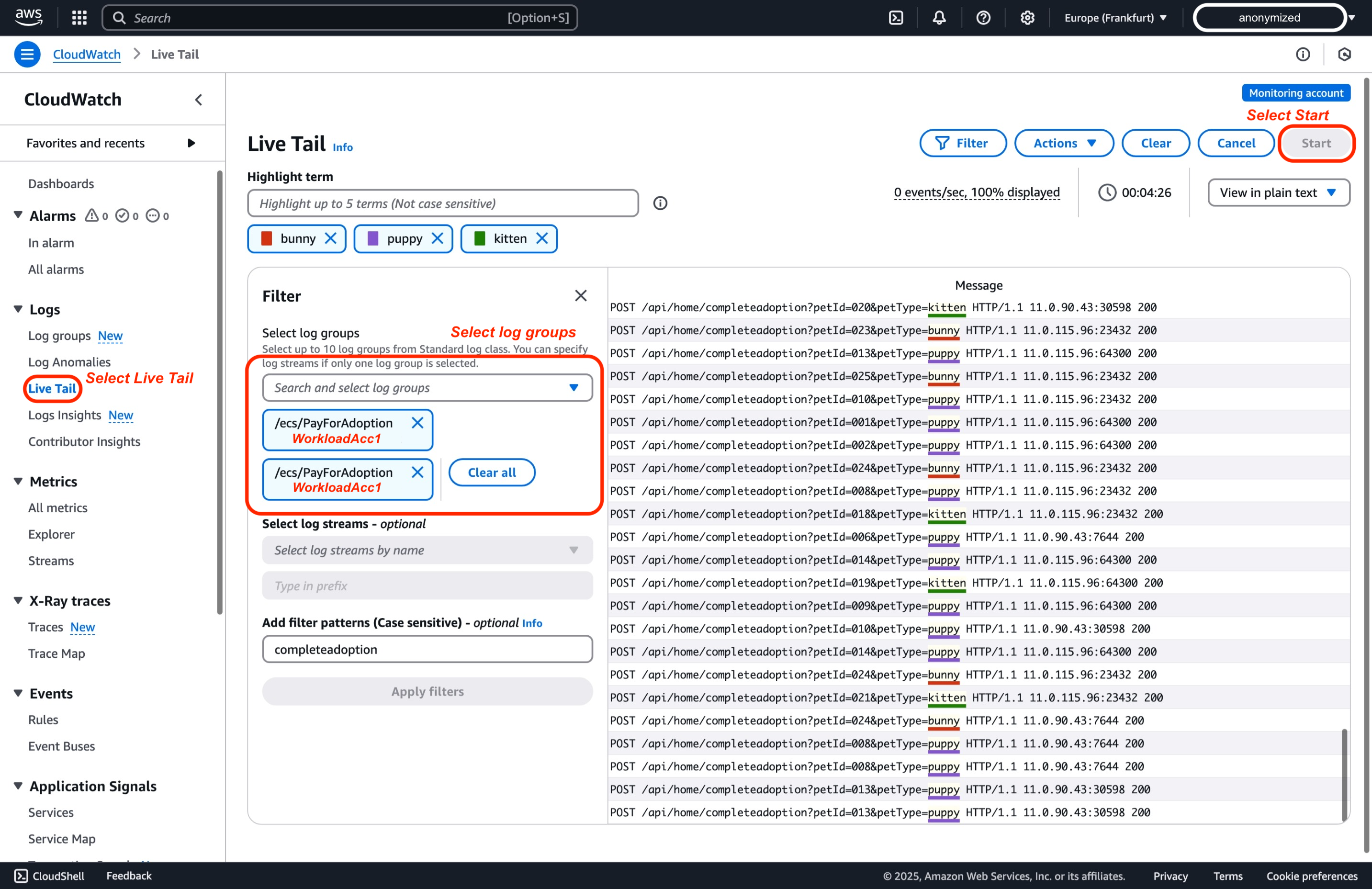Focus the completeadoption filter pattern field
Viewport: 1372px width, 889px height.
click(x=427, y=650)
